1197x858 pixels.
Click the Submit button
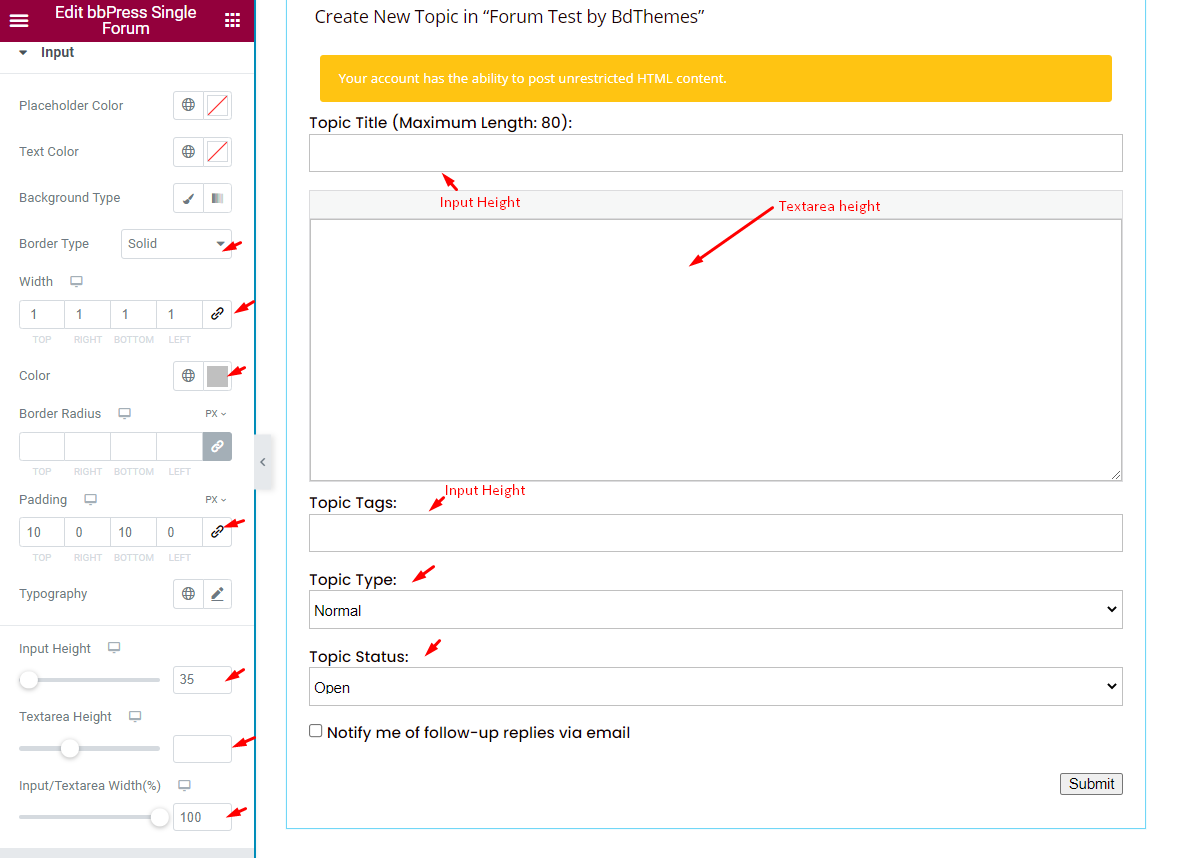coord(1090,783)
